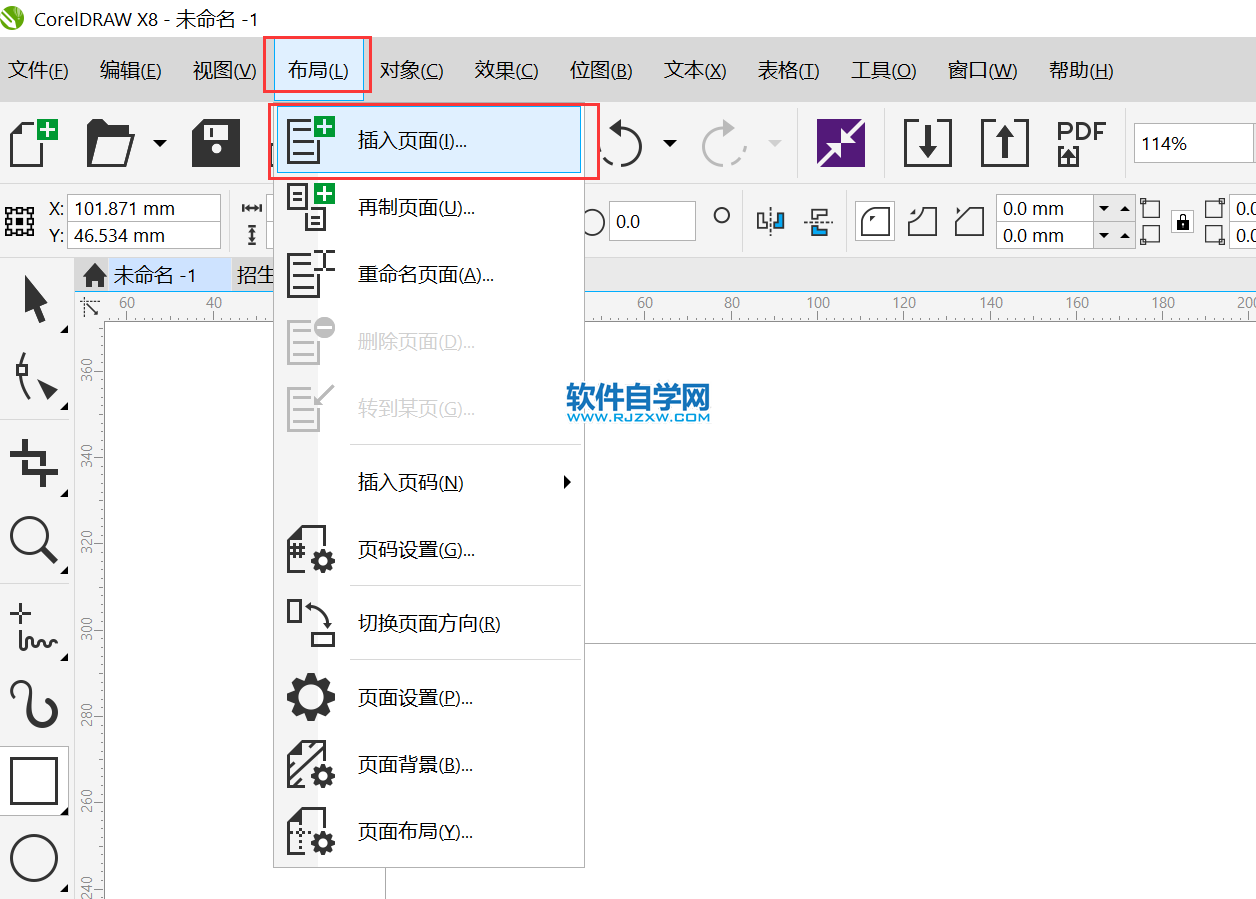Open the 帮助(H) menu
The height and width of the screenshot is (899, 1256).
tap(1081, 70)
